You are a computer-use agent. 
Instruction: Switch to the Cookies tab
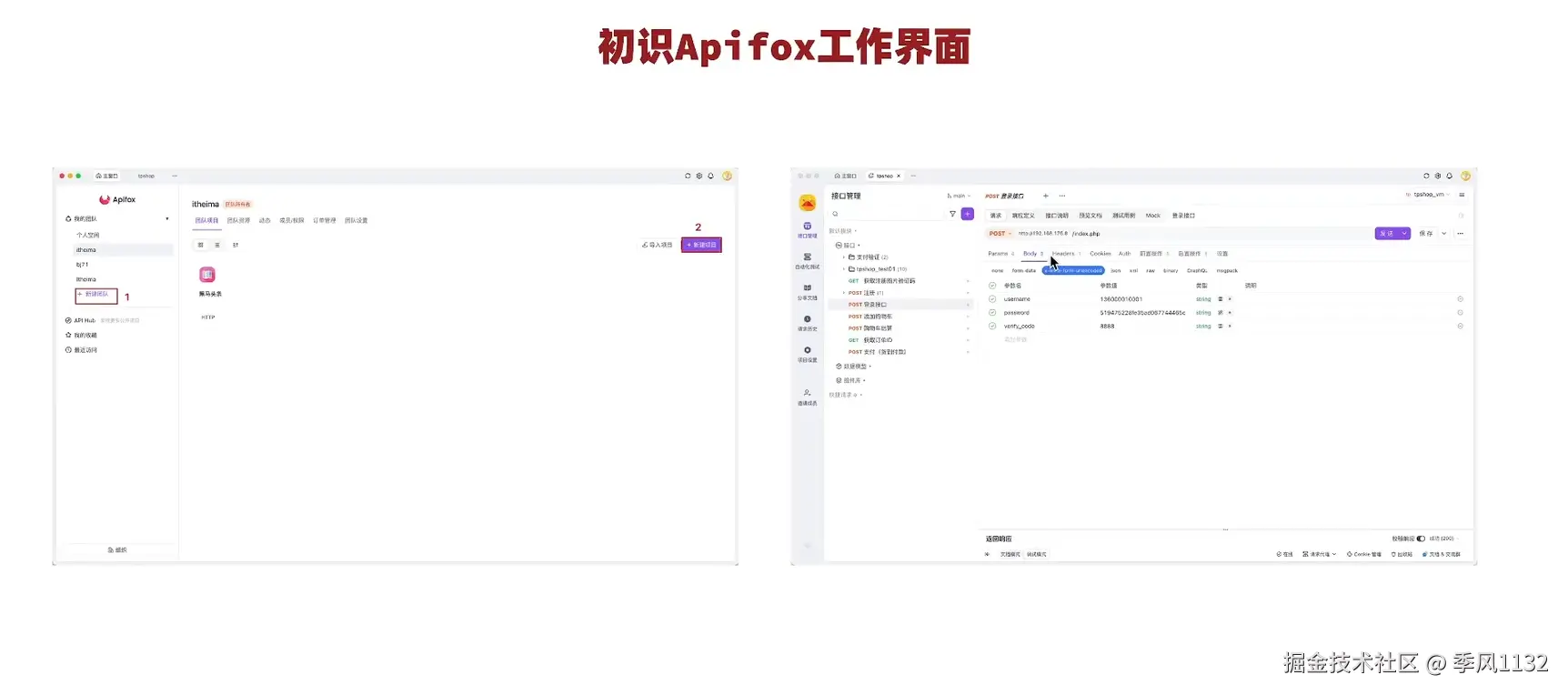click(1101, 254)
